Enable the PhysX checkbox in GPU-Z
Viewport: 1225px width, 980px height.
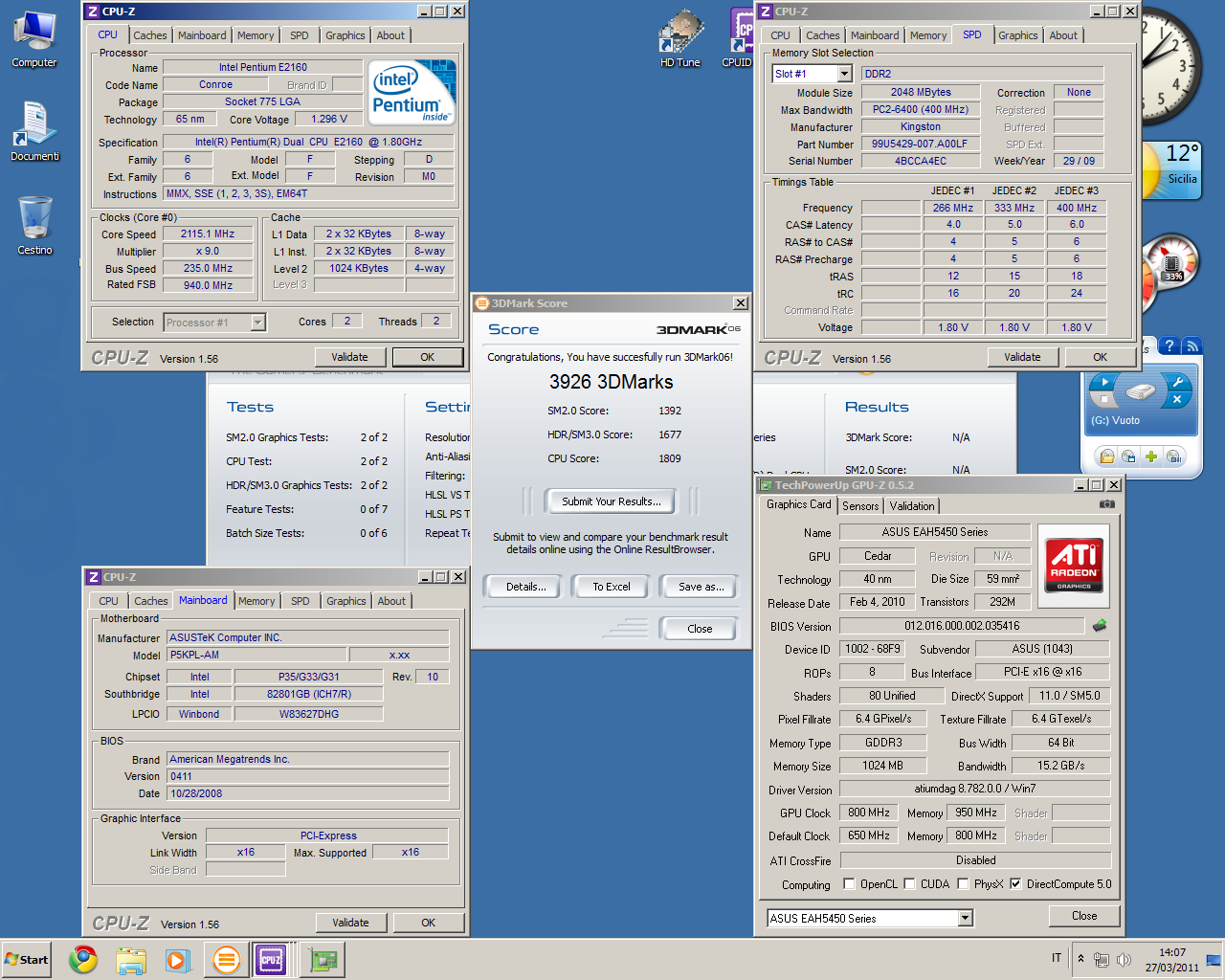(x=963, y=884)
